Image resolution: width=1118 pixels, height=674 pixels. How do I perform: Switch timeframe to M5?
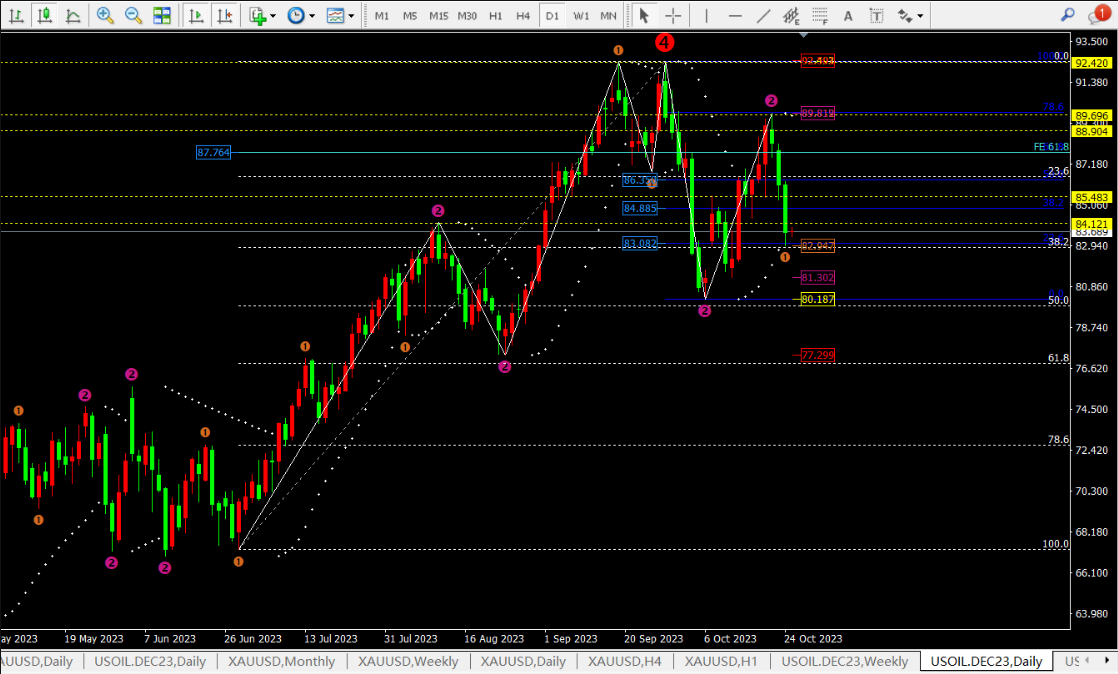(x=409, y=16)
